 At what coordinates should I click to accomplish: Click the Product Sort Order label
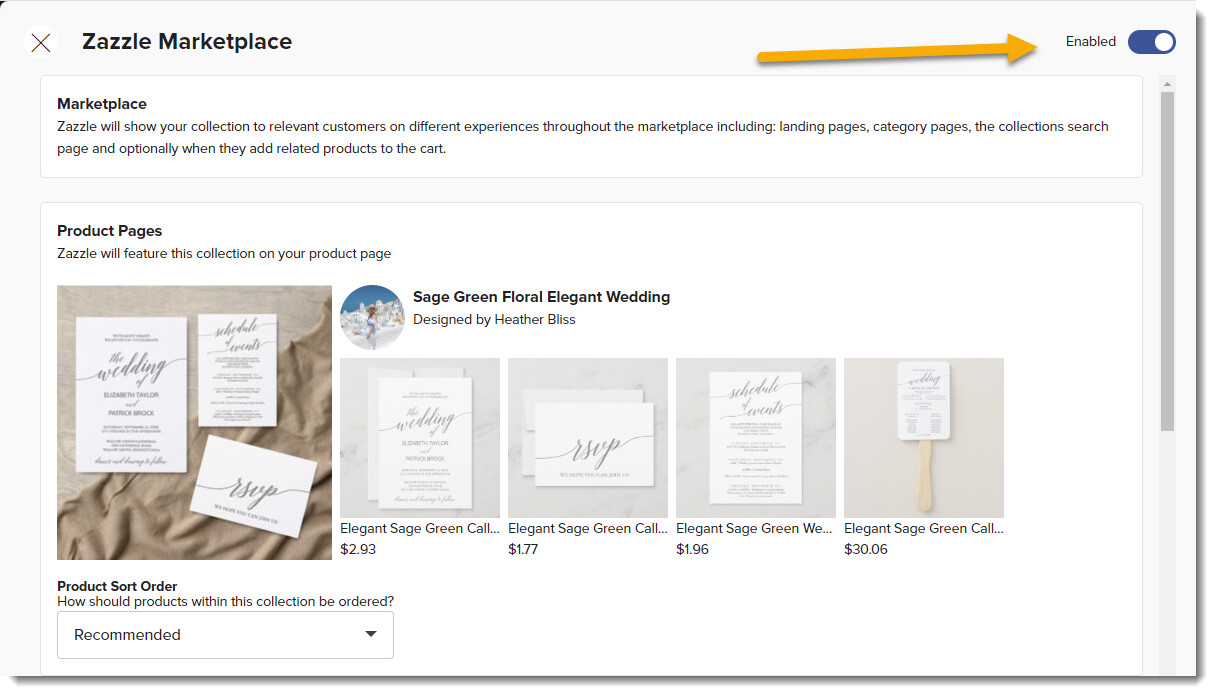point(117,586)
